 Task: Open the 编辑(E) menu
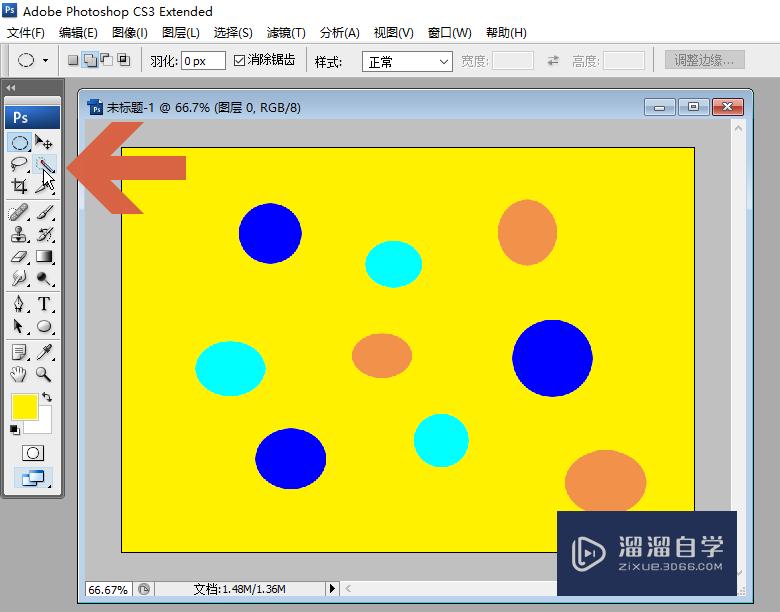[x=78, y=33]
